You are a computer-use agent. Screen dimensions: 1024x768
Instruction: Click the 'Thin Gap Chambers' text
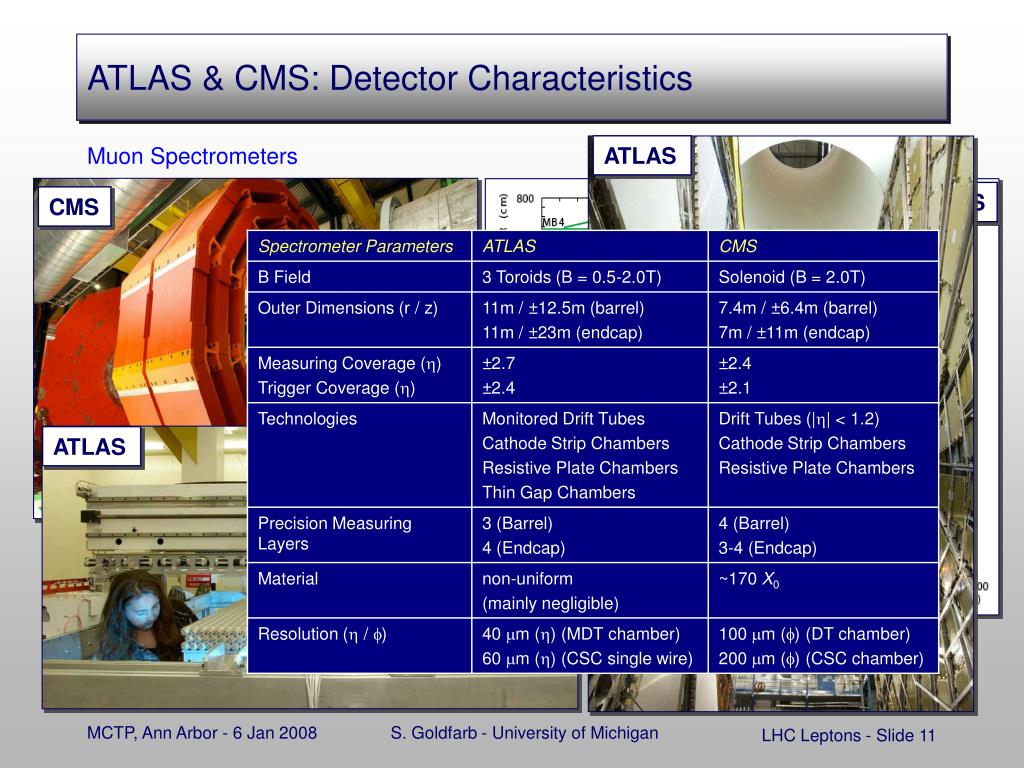click(x=558, y=492)
